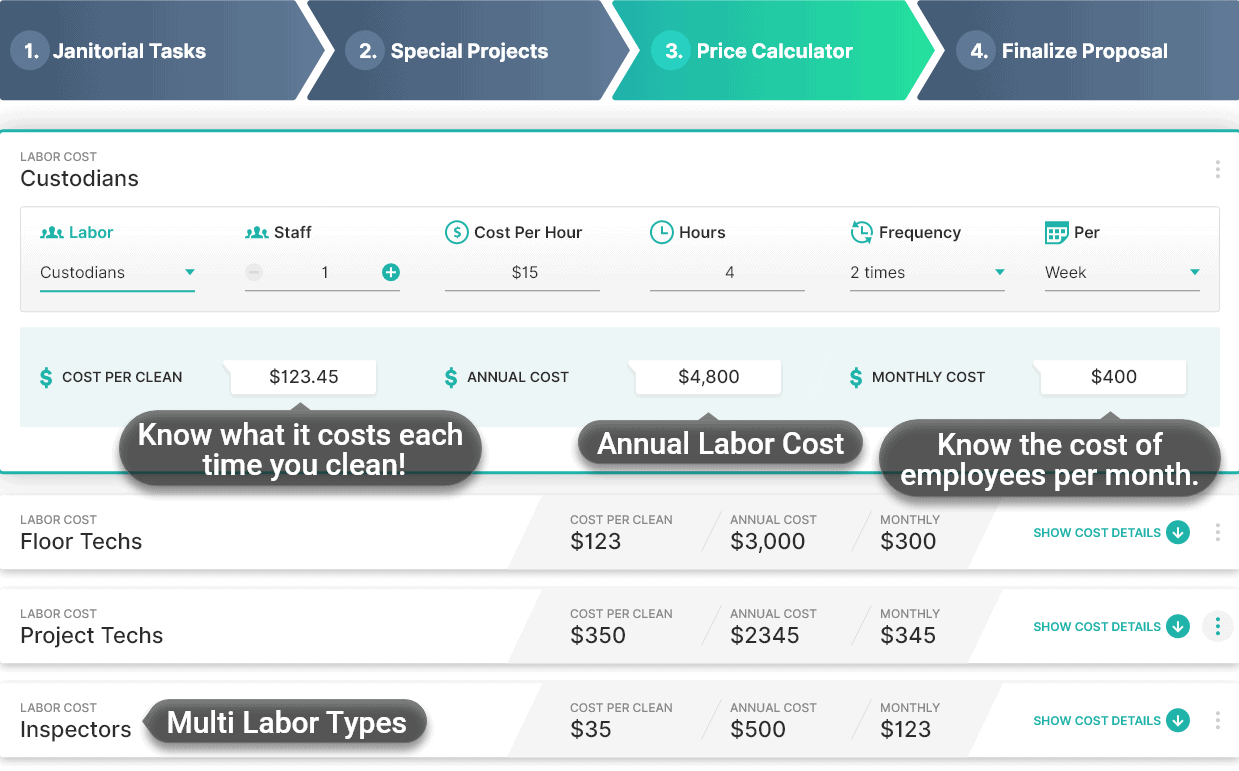Screen dimensions: 1239x771
Task: Click the minus icon to reduce staff count
Action: [x=254, y=271]
